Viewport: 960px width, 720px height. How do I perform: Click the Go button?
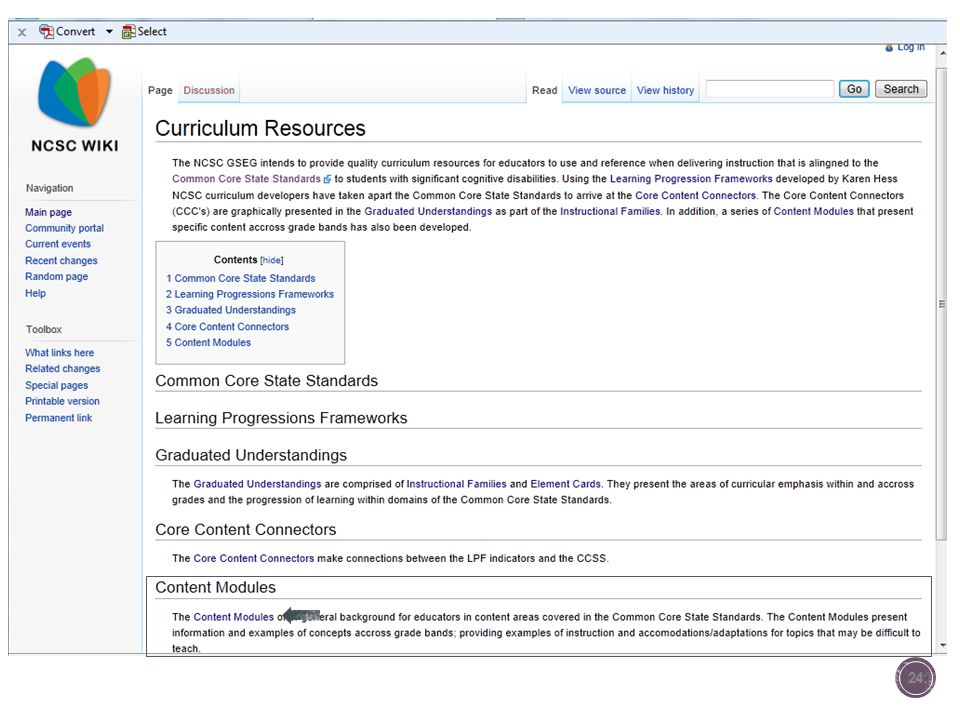tap(854, 89)
